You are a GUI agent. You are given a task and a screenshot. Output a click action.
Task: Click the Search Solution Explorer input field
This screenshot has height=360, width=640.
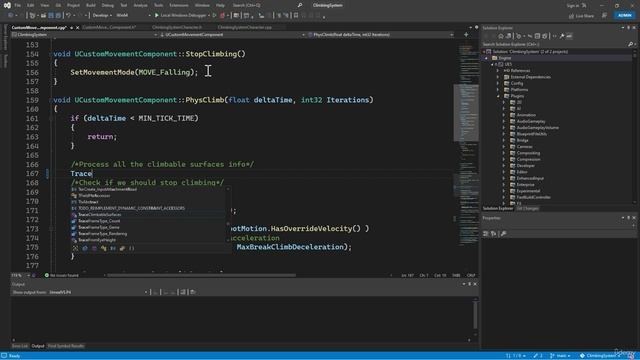(554, 44)
